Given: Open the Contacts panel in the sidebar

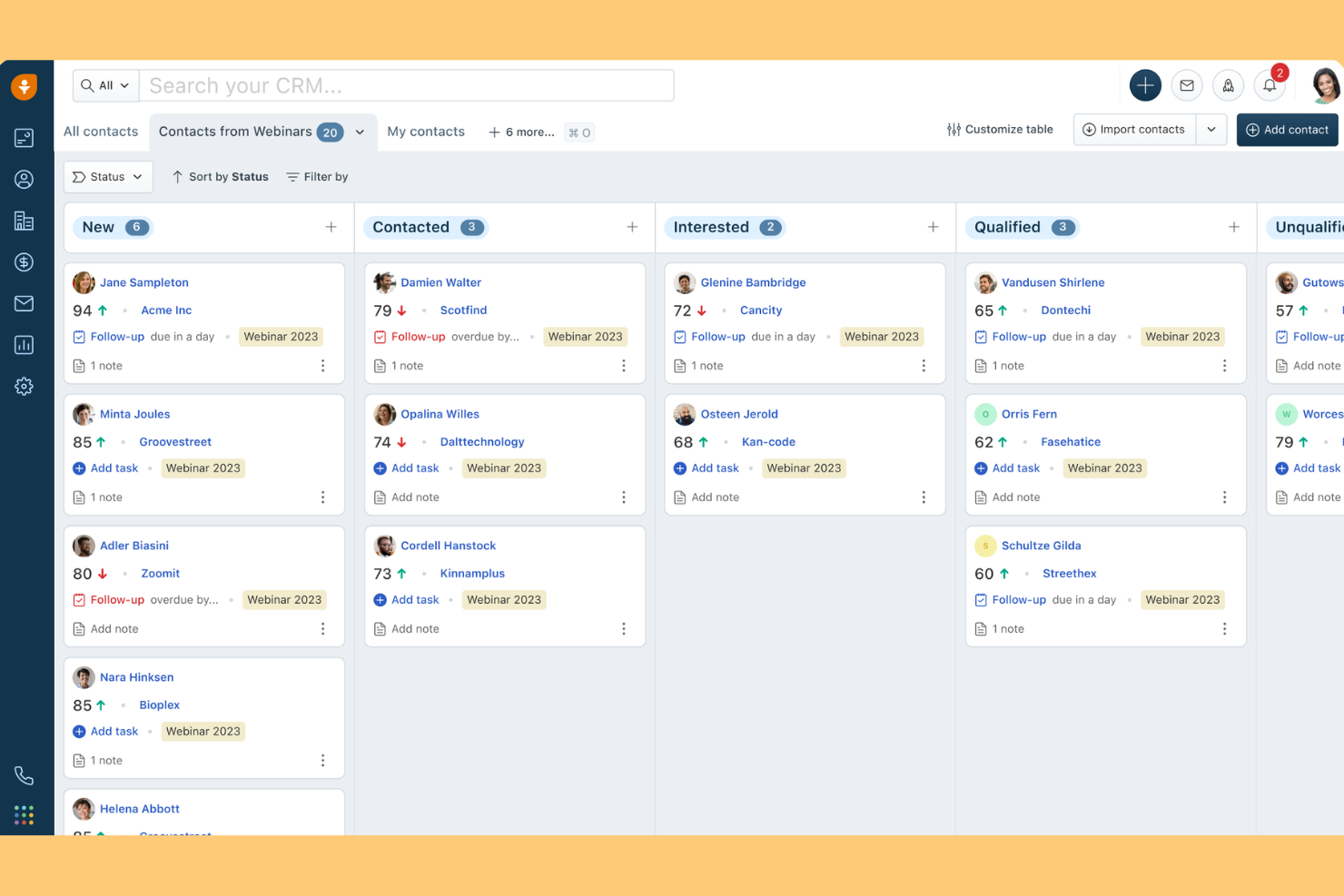Looking at the screenshot, I should pos(25,179).
